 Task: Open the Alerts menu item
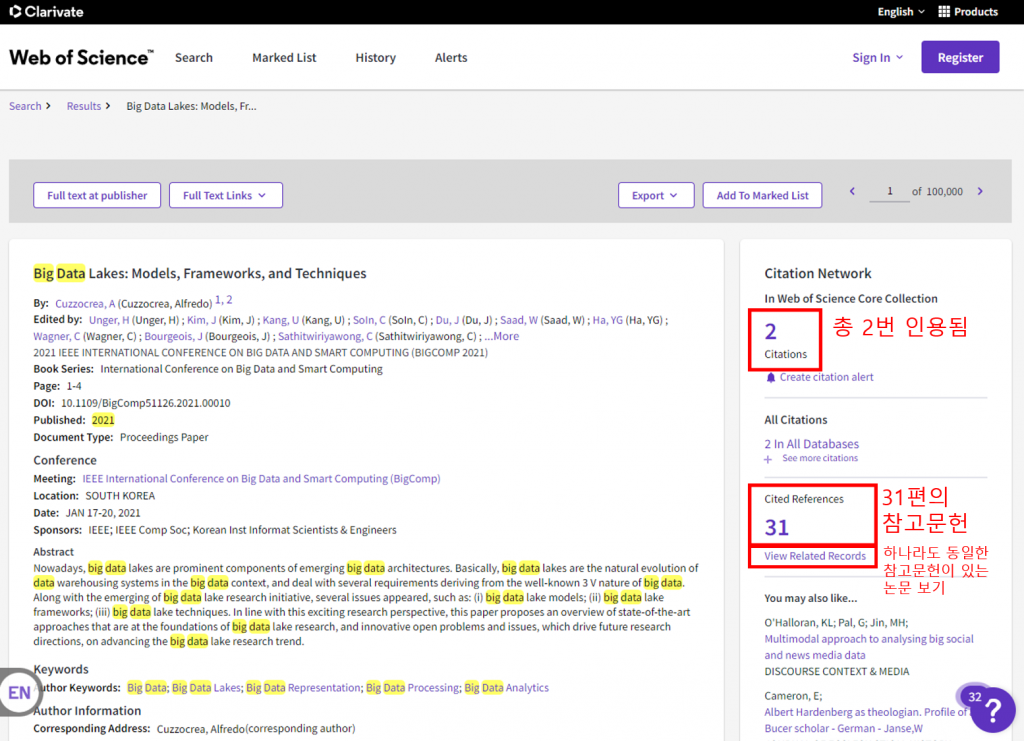click(x=451, y=58)
